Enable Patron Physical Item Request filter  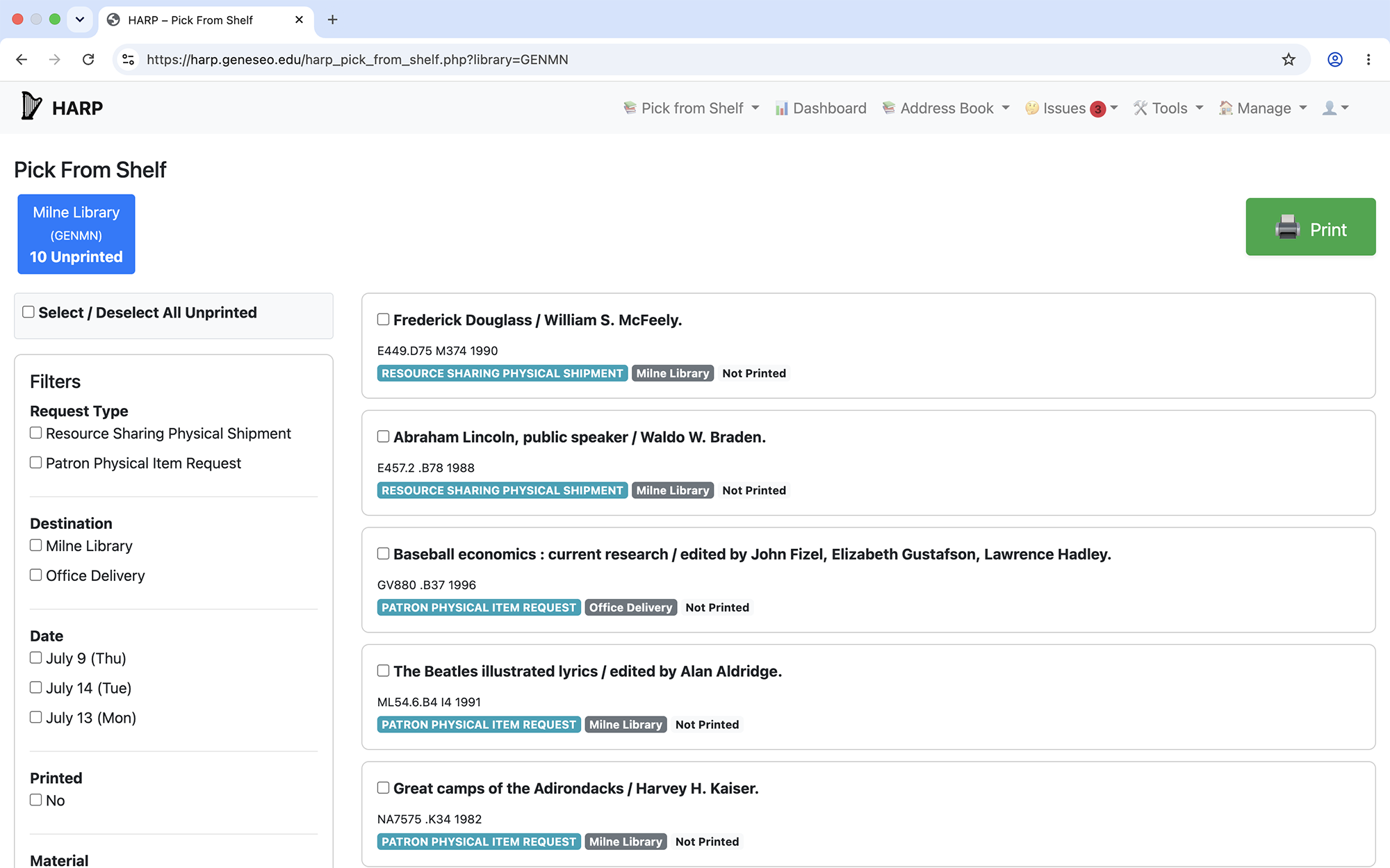(36, 463)
